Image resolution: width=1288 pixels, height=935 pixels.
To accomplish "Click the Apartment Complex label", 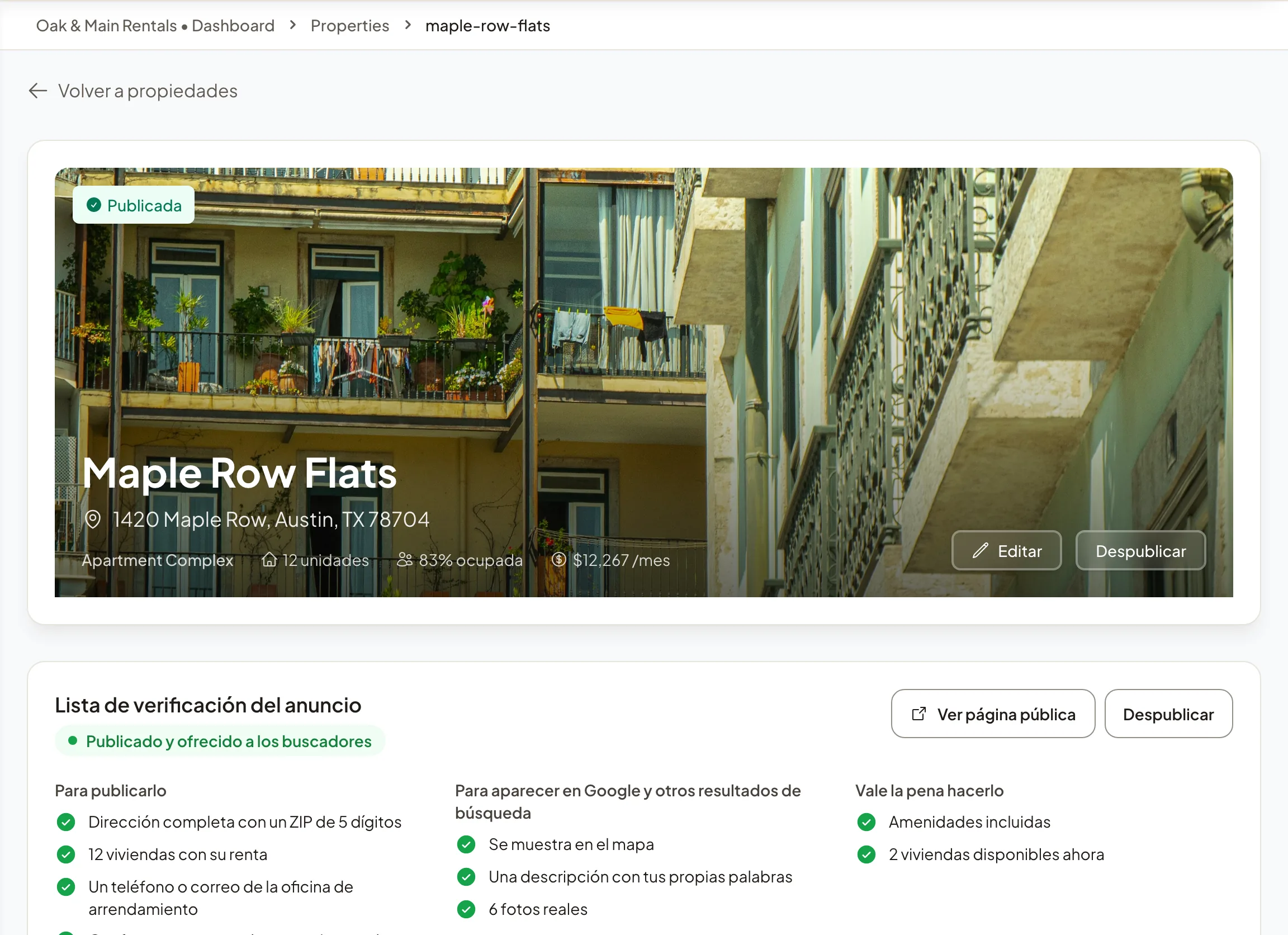I will (x=157, y=560).
